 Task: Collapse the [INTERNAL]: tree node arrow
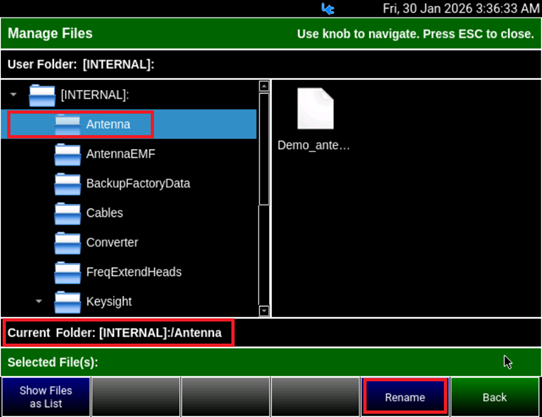(13, 94)
